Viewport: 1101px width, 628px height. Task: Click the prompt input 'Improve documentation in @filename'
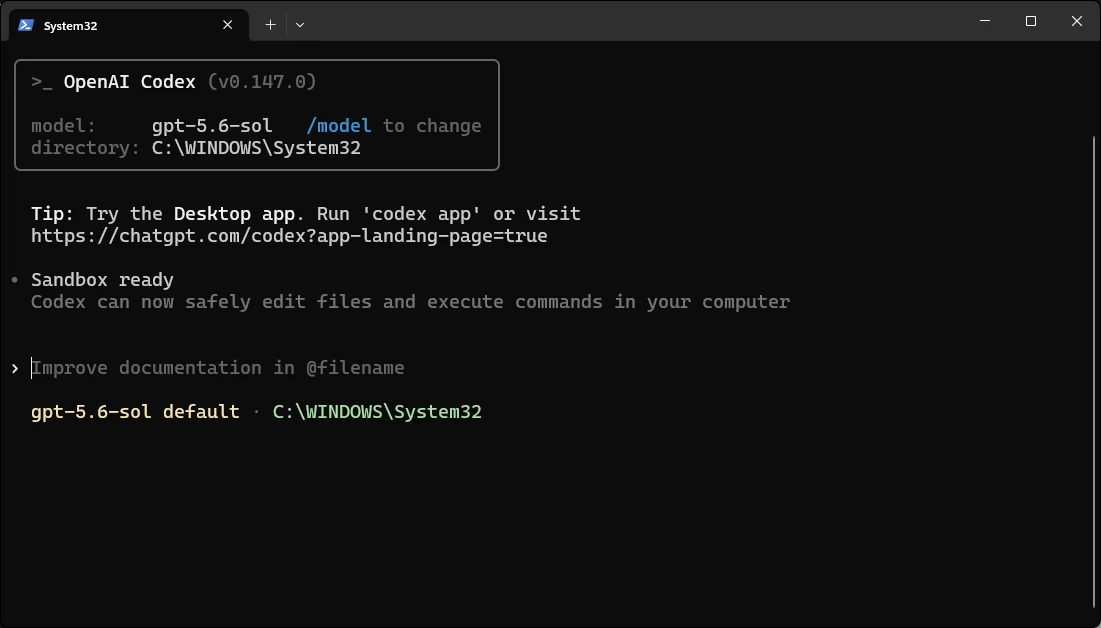pos(218,368)
